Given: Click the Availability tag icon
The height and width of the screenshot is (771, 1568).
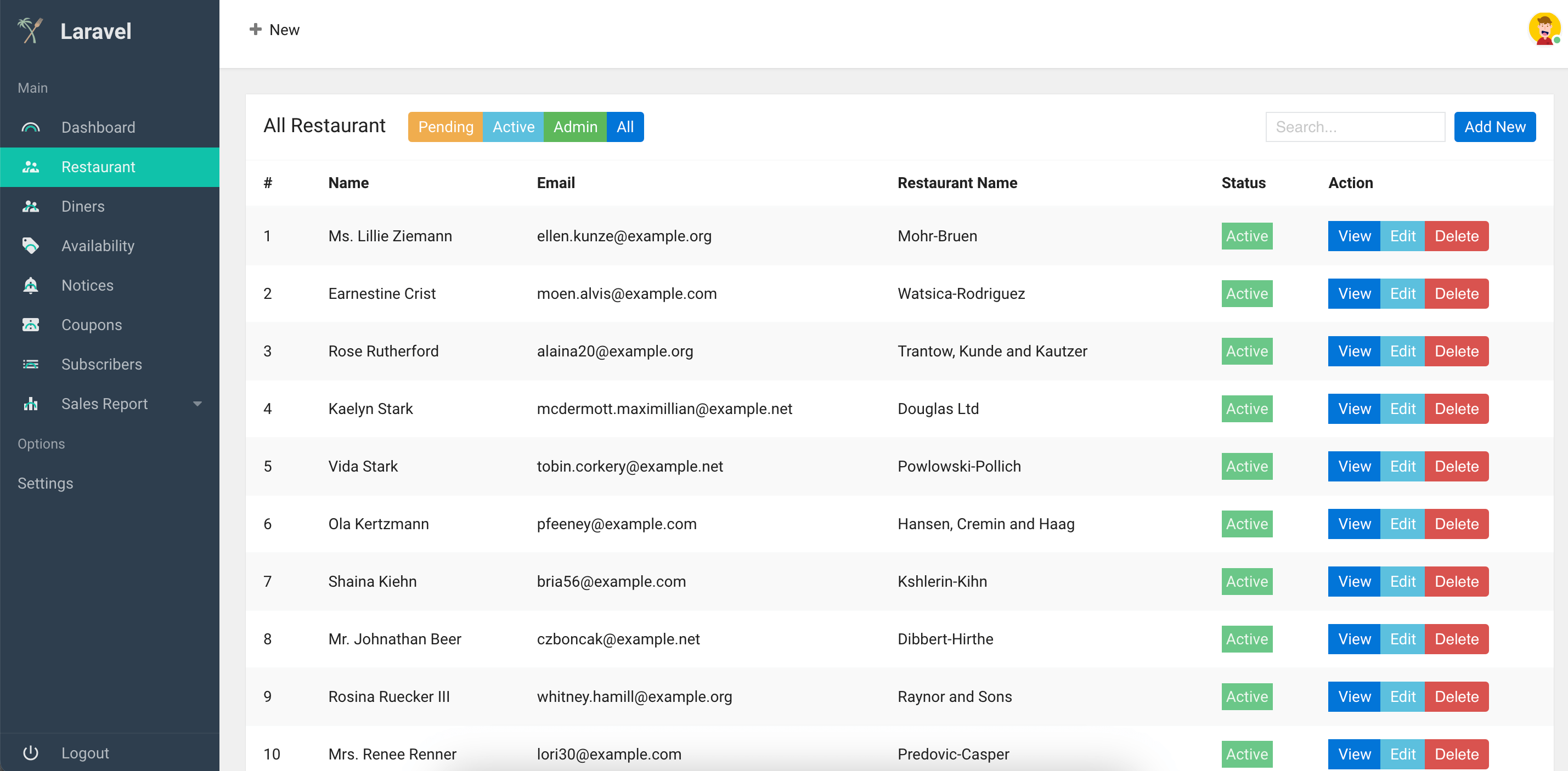Looking at the screenshot, I should click(x=30, y=246).
